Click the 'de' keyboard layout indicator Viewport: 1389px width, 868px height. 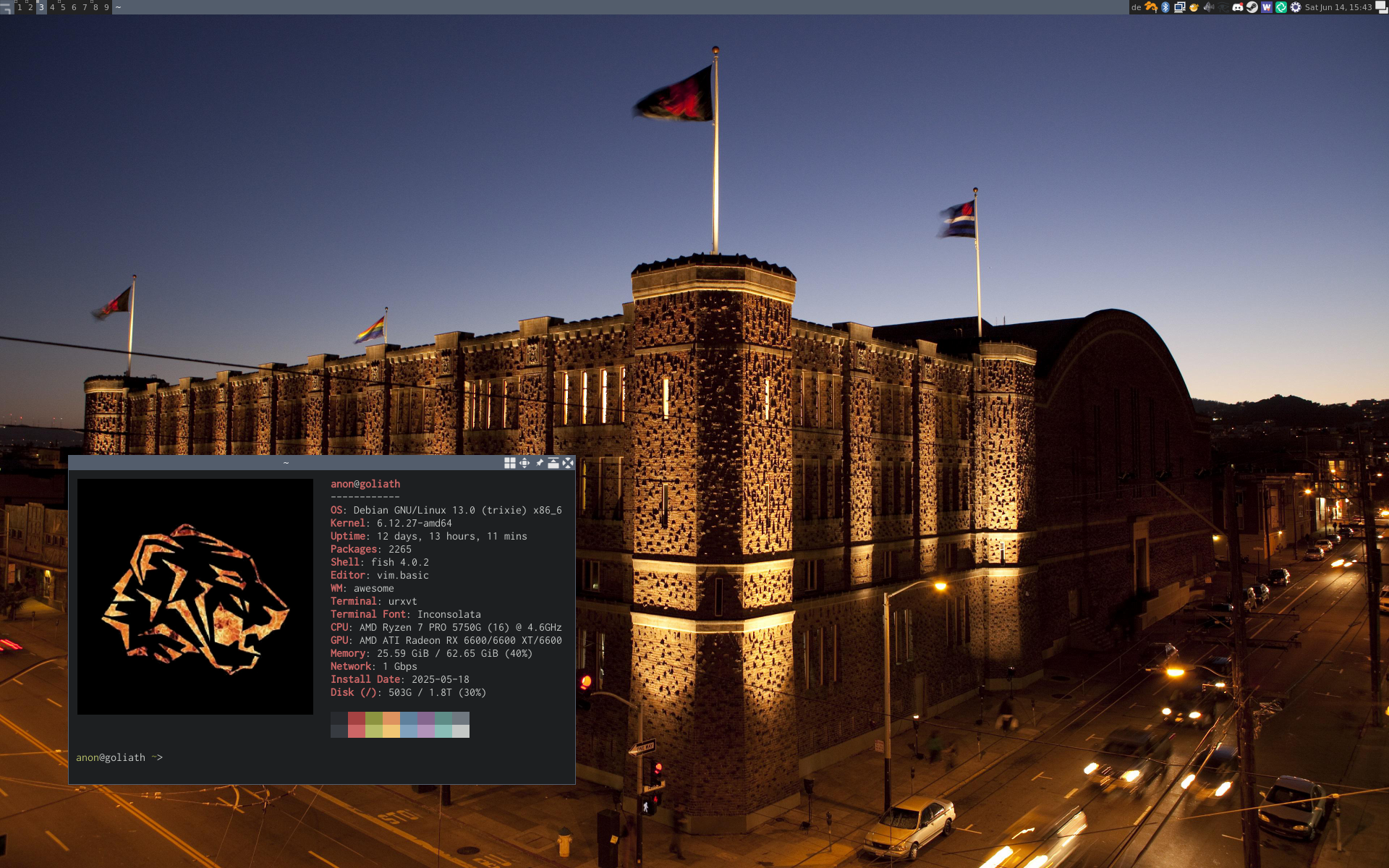coord(1136,7)
